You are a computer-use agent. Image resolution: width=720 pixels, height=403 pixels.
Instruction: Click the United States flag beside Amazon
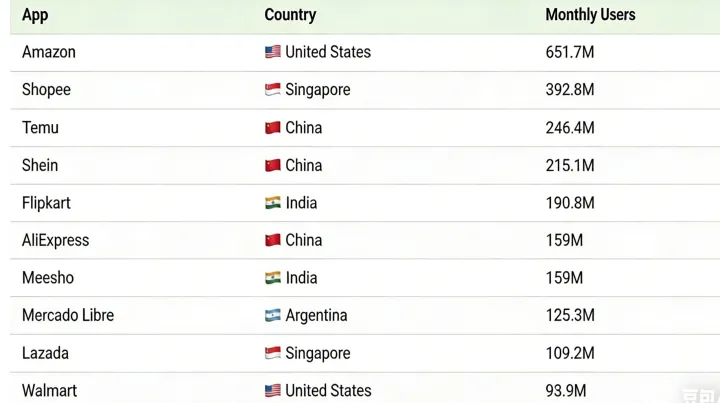tap(273, 52)
